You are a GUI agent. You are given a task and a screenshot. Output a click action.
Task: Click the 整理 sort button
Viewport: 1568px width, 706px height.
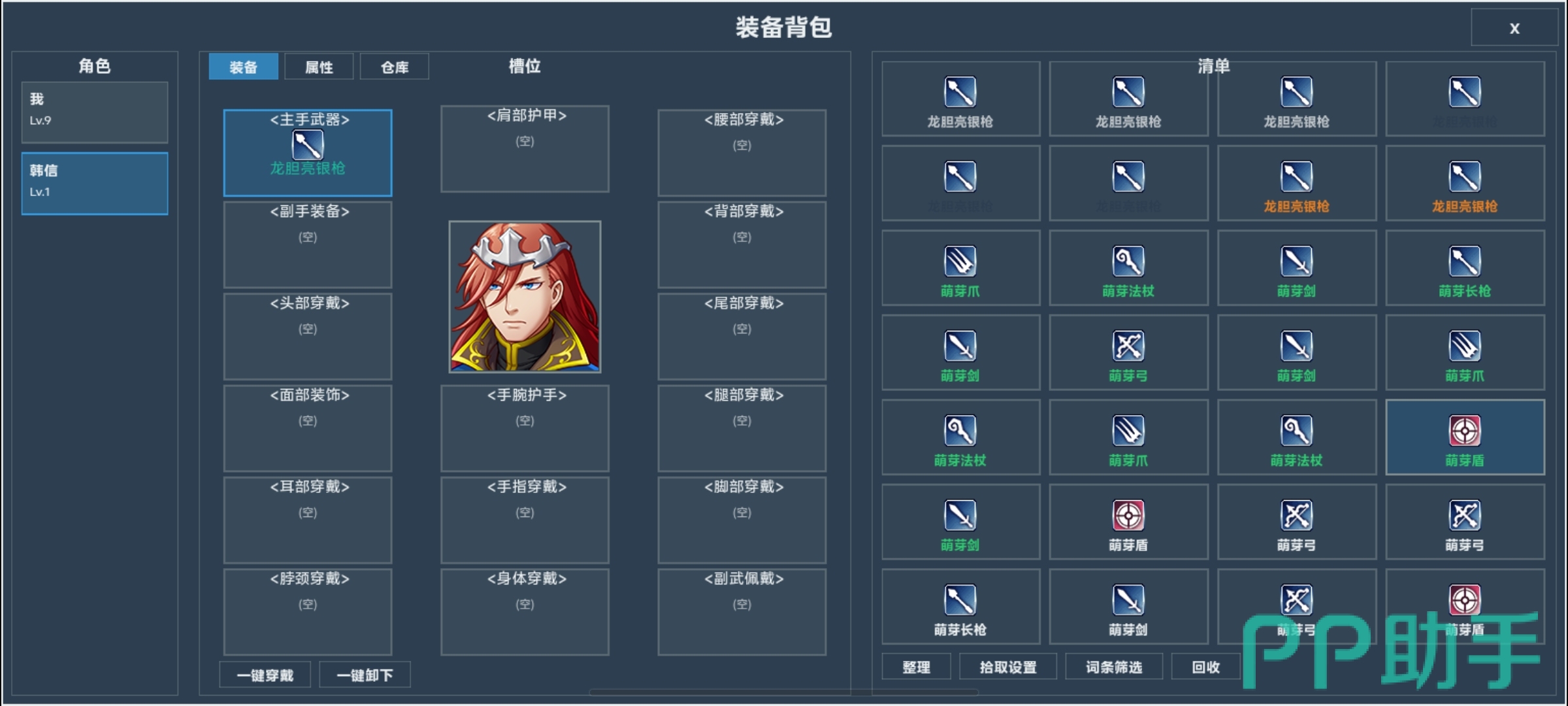(916, 667)
